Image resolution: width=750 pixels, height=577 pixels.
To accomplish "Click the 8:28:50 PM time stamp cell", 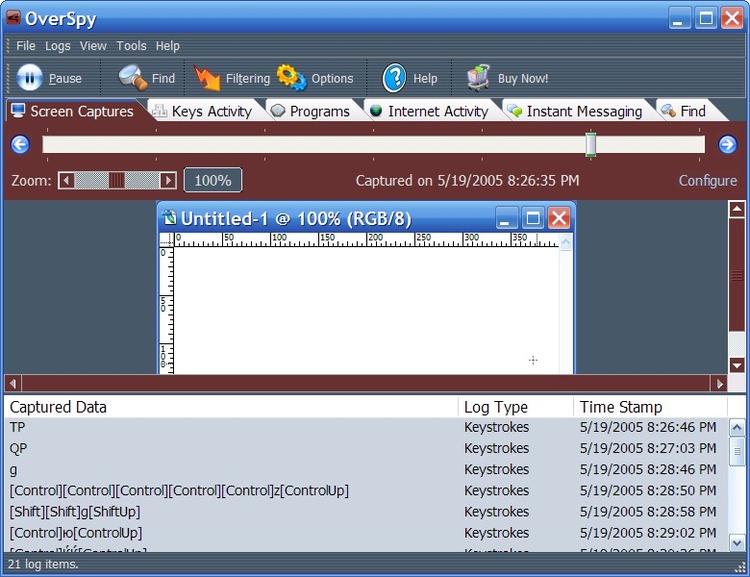I will pos(648,490).
